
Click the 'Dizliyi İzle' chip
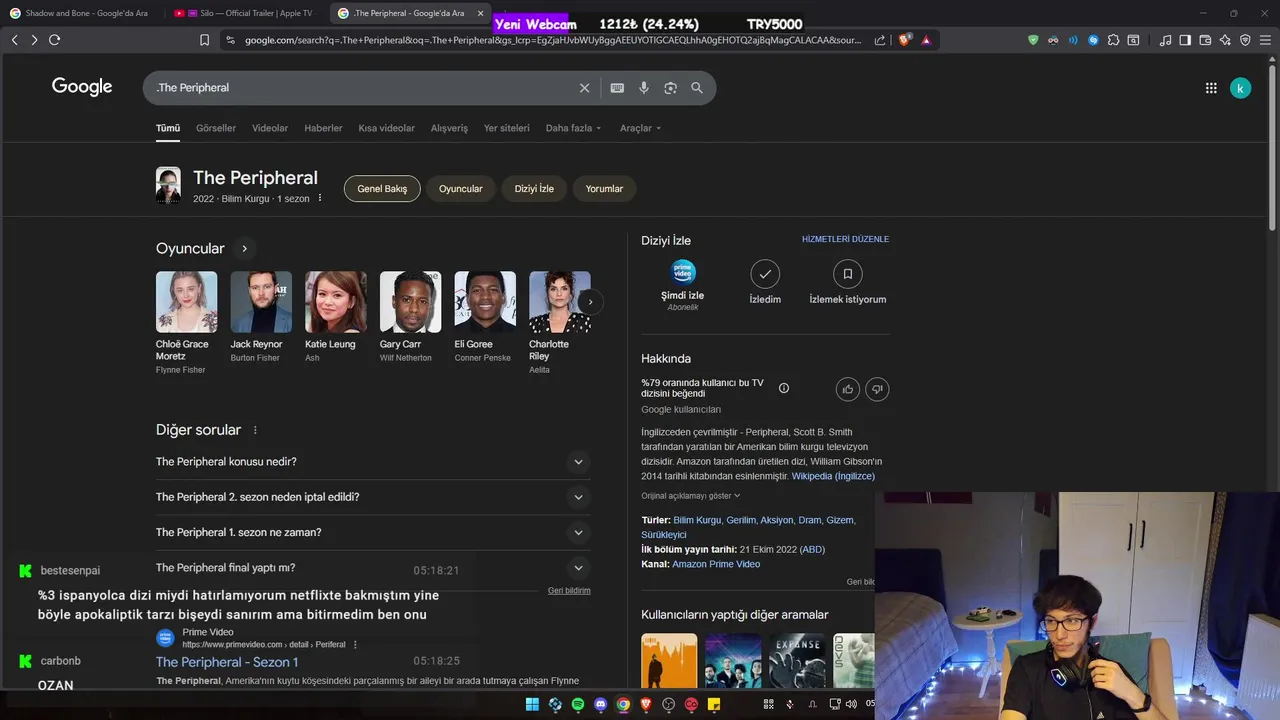(x=534, y=188)
